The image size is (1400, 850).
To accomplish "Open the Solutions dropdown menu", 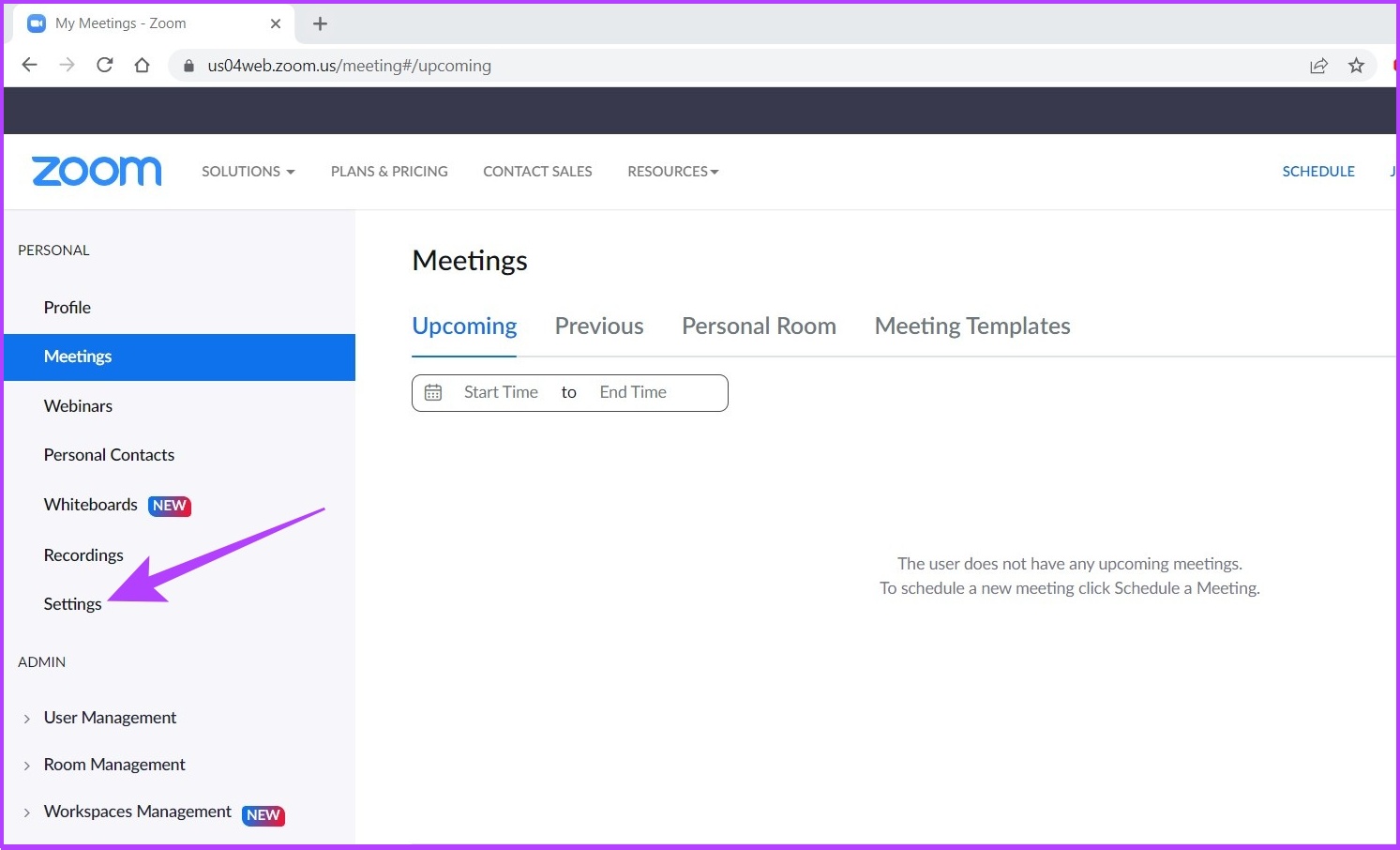I will 248,172.
